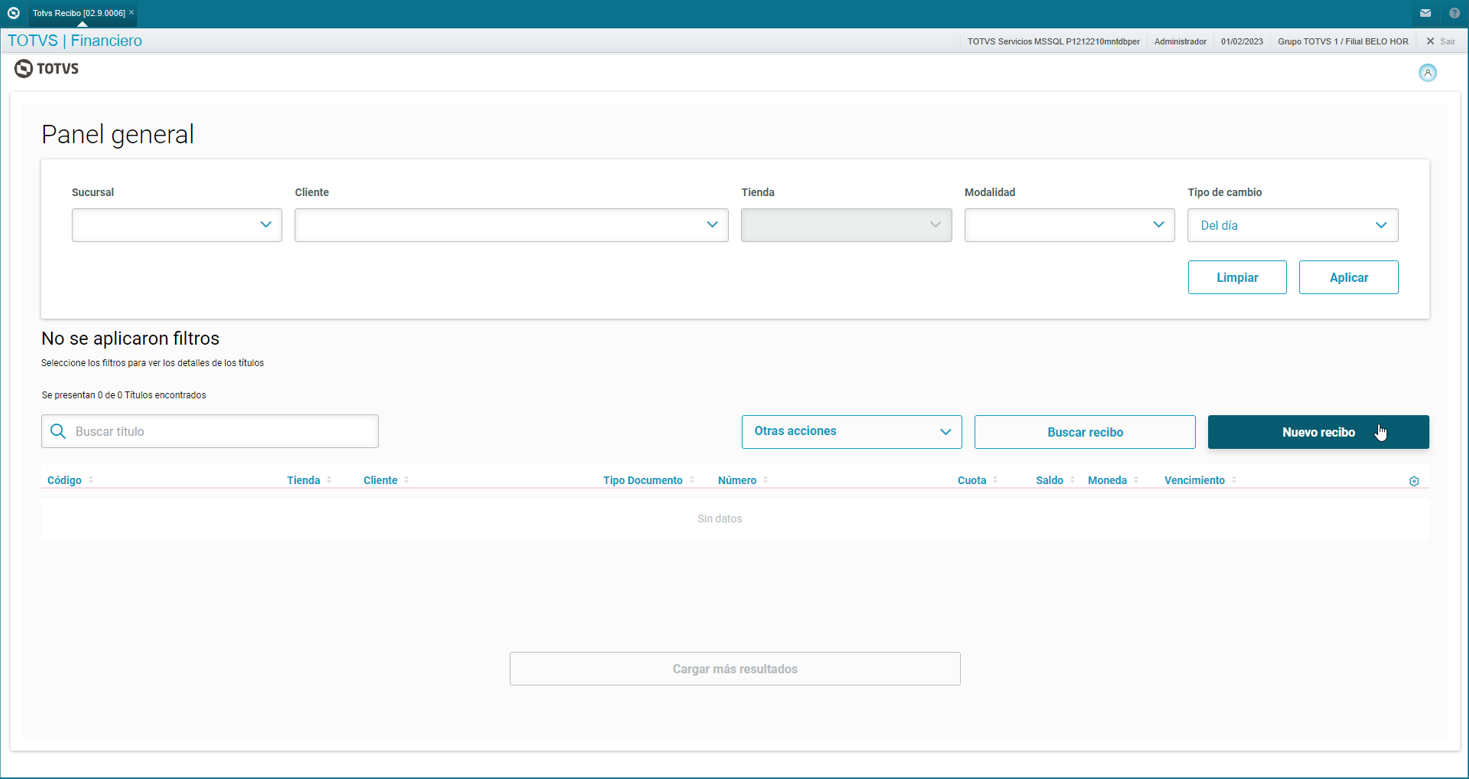Screen dimensions: 1469x779
Task: Open the Modalidad dropdown
Action: [1069, 225]
